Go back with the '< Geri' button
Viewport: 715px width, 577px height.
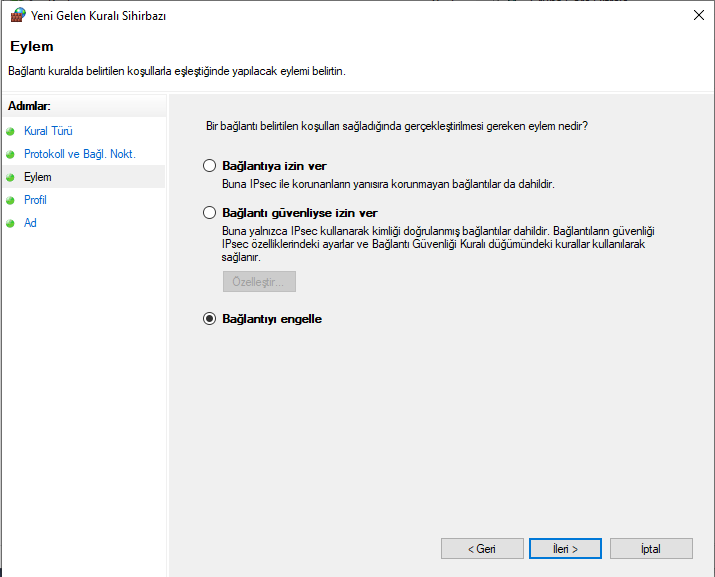tap(482, 549)
